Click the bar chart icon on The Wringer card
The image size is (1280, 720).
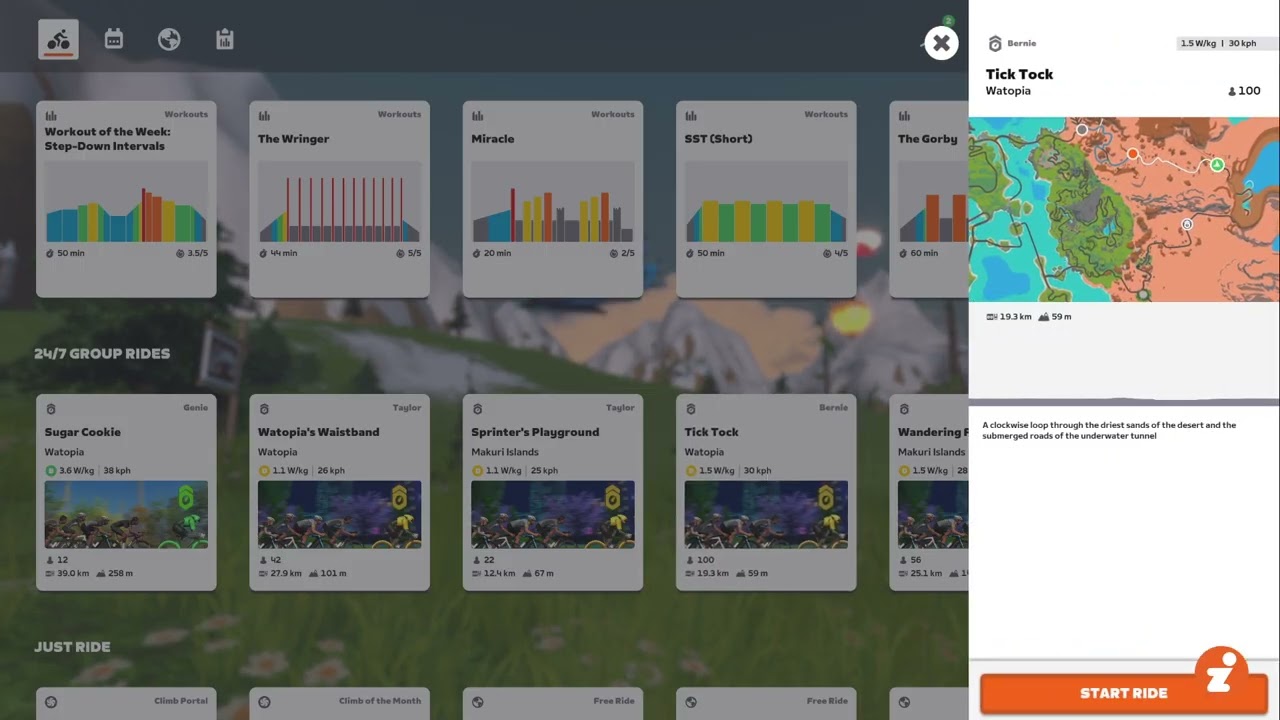point(264,115)
